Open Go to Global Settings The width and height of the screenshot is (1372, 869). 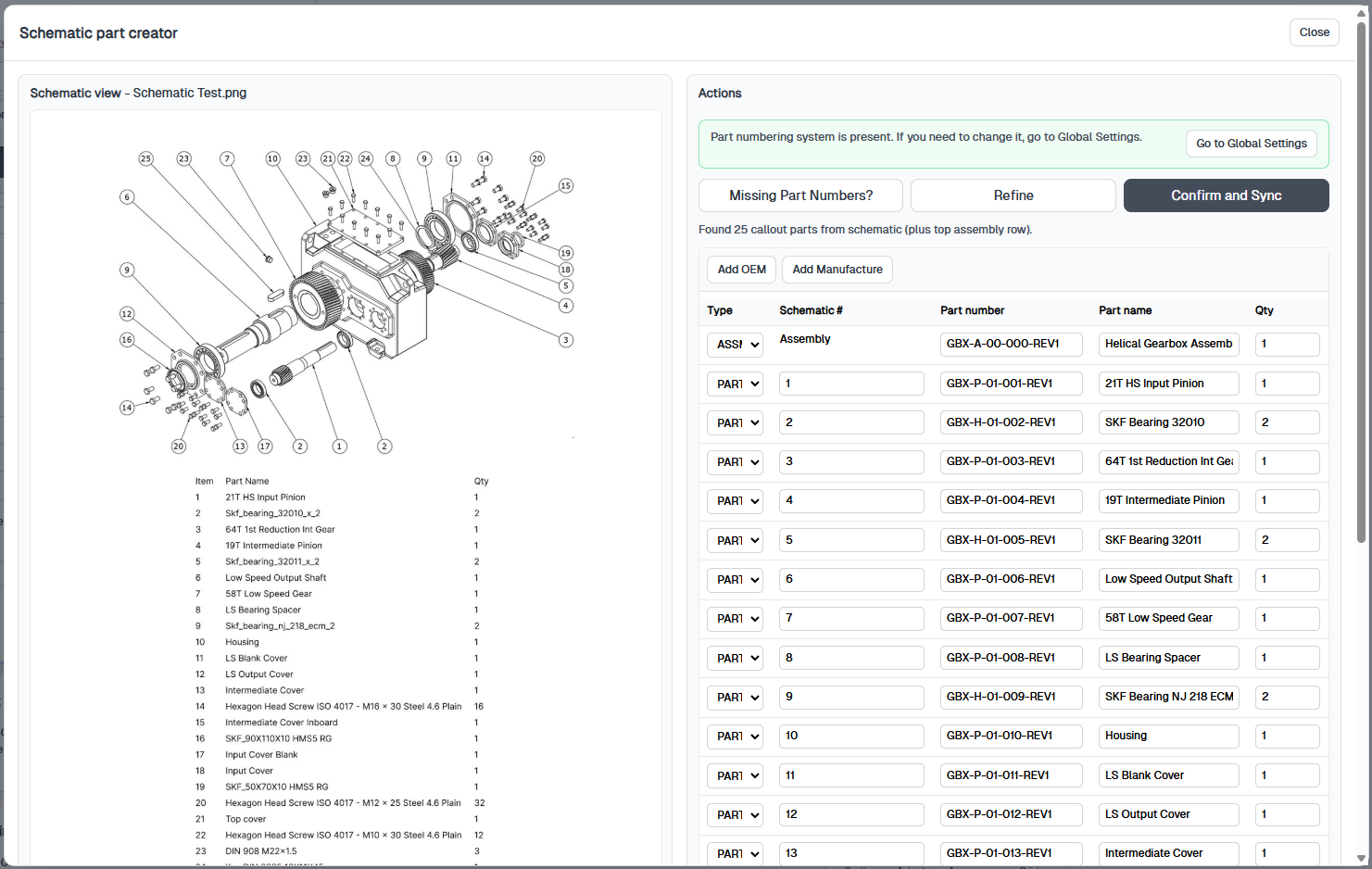click(1251, 144)
